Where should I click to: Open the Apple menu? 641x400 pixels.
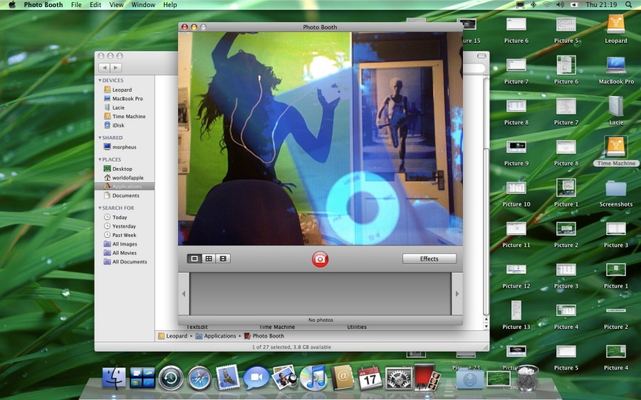pos(12,5)
